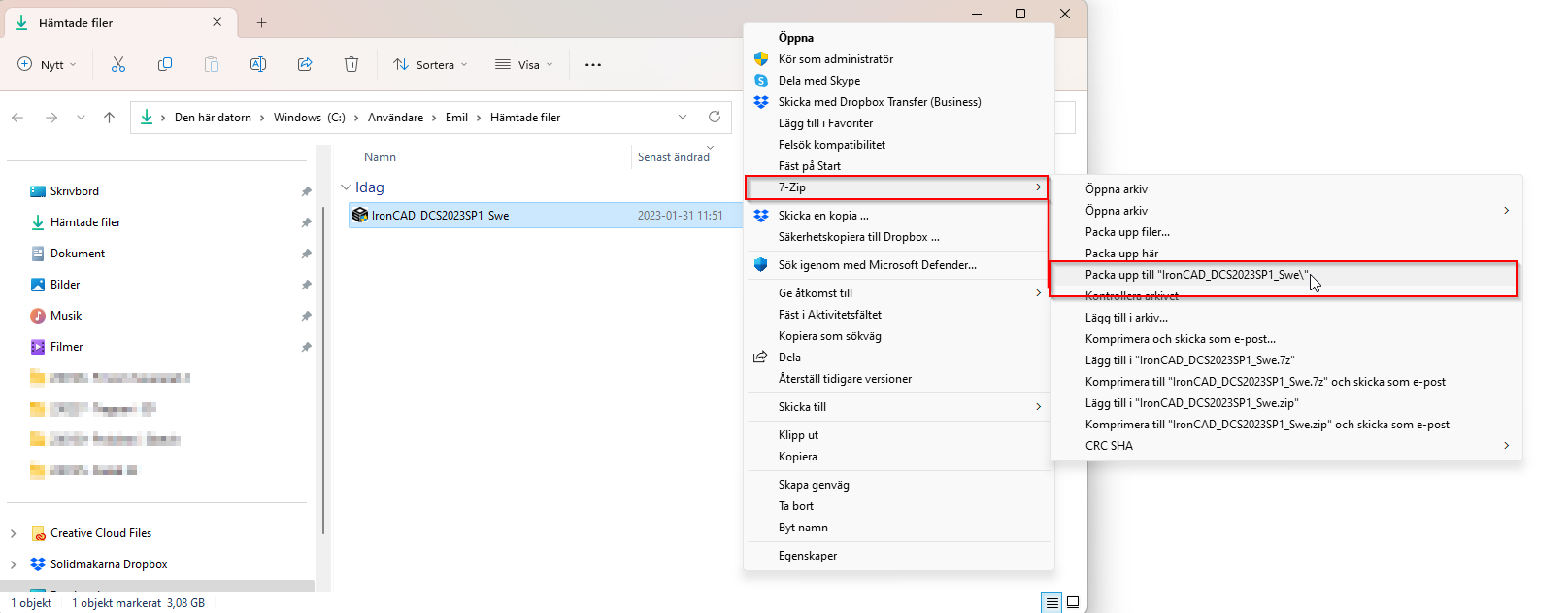Viewport: 1568px width, 613px height.
Task: Click the Forward navigation arrow
Action: pyautogui.click(x=51, y=118)
